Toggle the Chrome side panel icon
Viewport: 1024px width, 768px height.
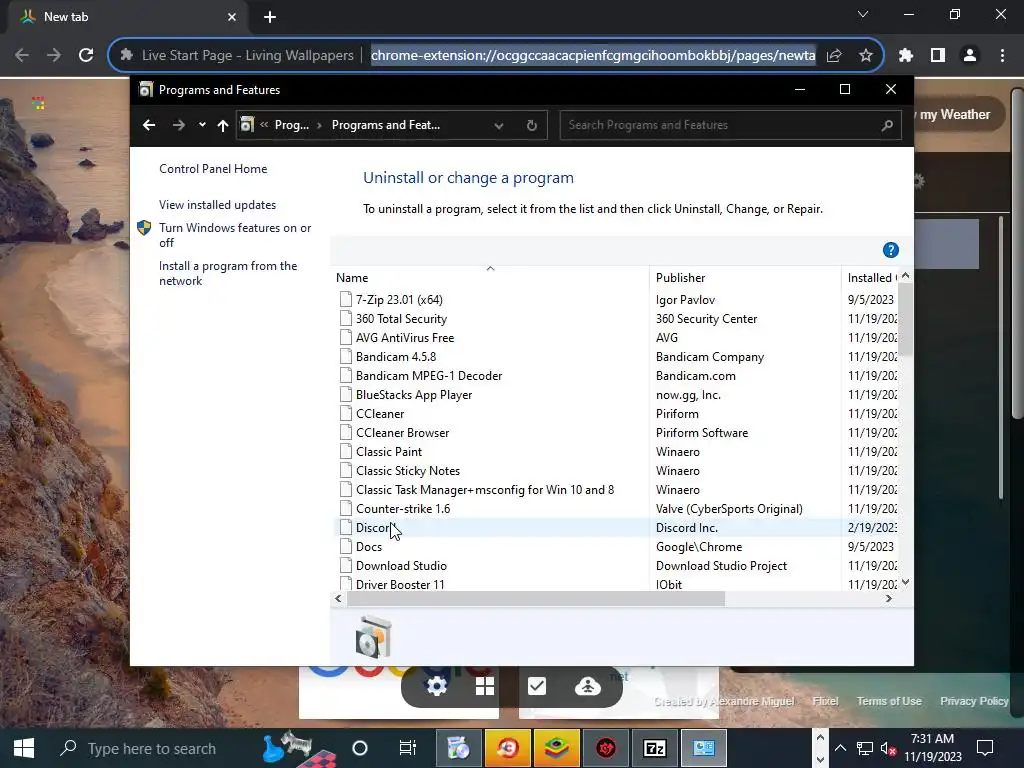click(938, 56)
